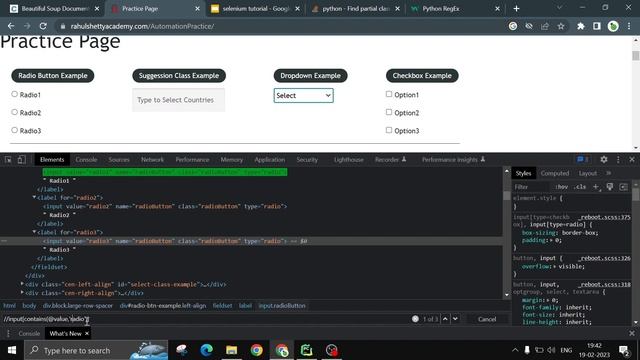Open the DevTools Performance tab
The image size is (640, 360).
pyautogui.click(x=192, y=160)
